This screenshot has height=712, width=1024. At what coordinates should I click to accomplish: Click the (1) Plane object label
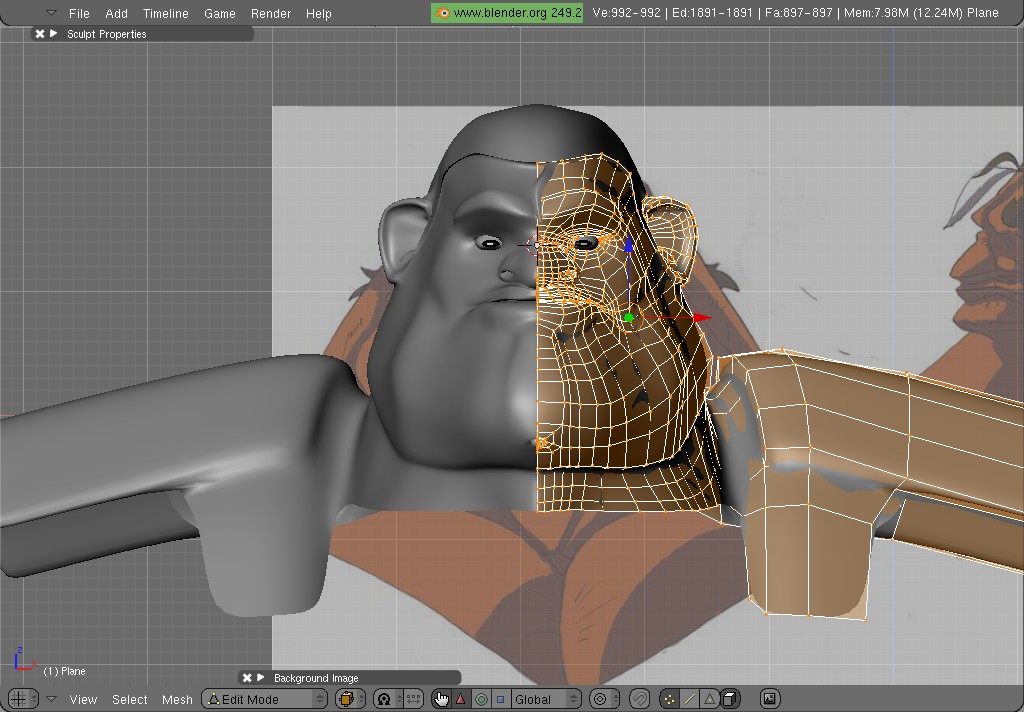coord(64,671)
